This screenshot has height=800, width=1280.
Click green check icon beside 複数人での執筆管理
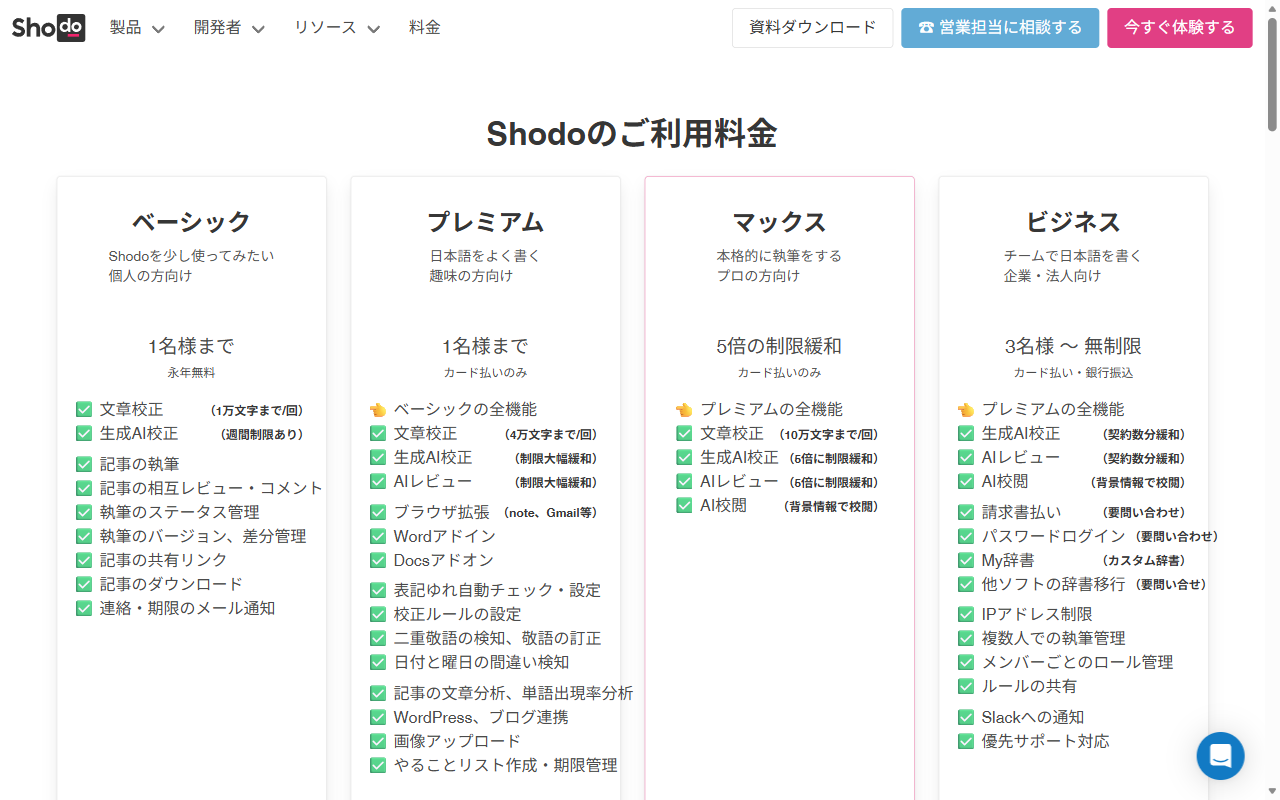point(966,638)
